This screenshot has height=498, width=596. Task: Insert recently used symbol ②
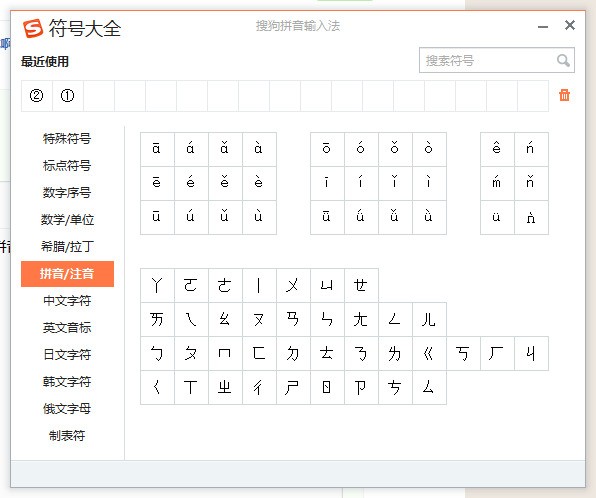36,95
